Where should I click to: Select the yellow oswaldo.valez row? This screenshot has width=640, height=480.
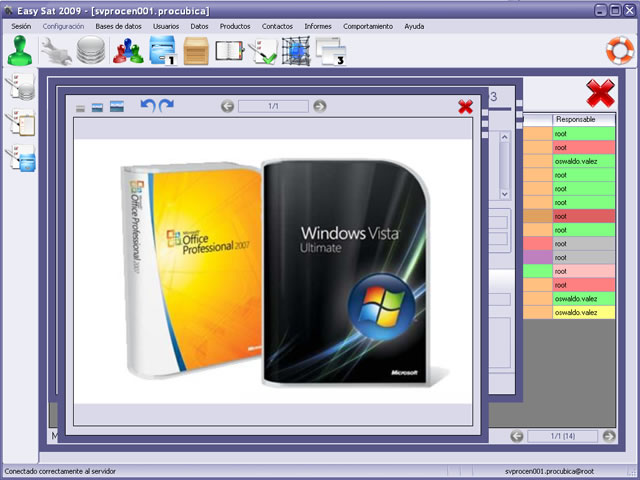pos(584,313)
